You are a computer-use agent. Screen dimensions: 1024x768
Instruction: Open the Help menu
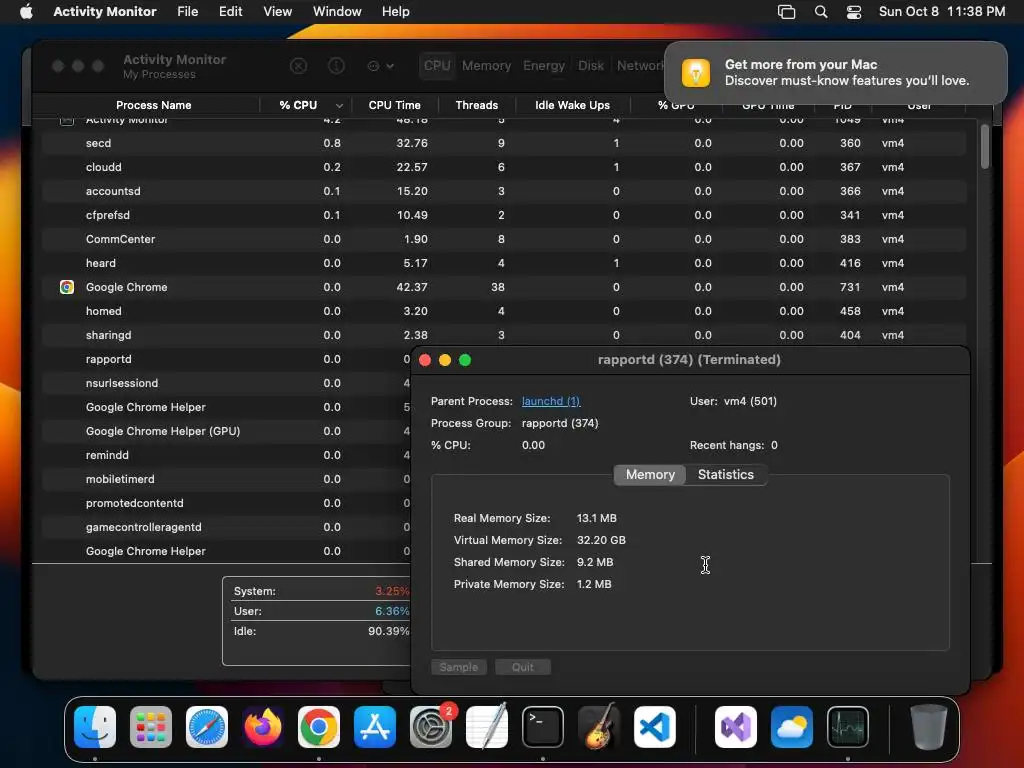(396, 12)
